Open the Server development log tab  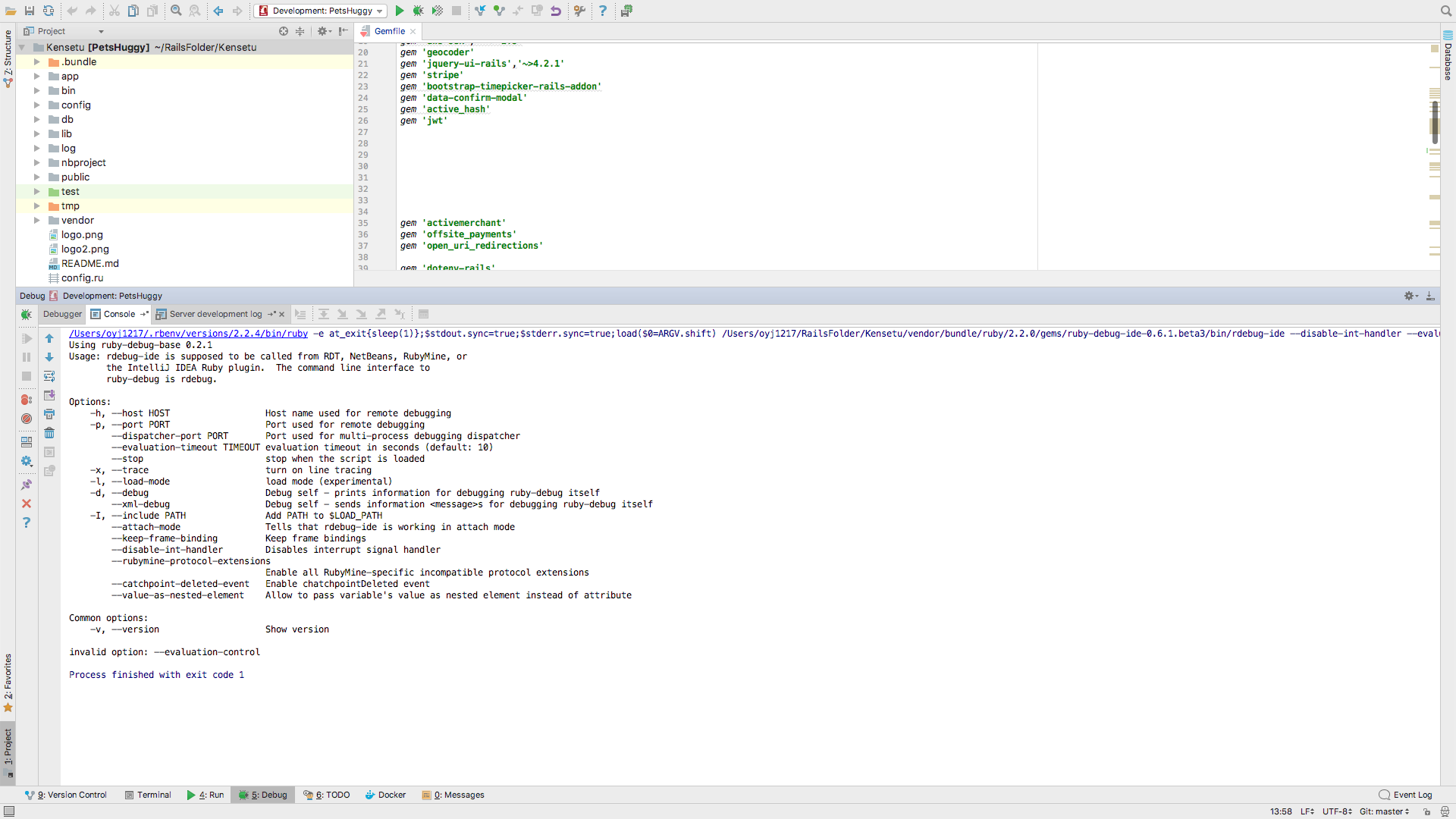tap(215, 314)
